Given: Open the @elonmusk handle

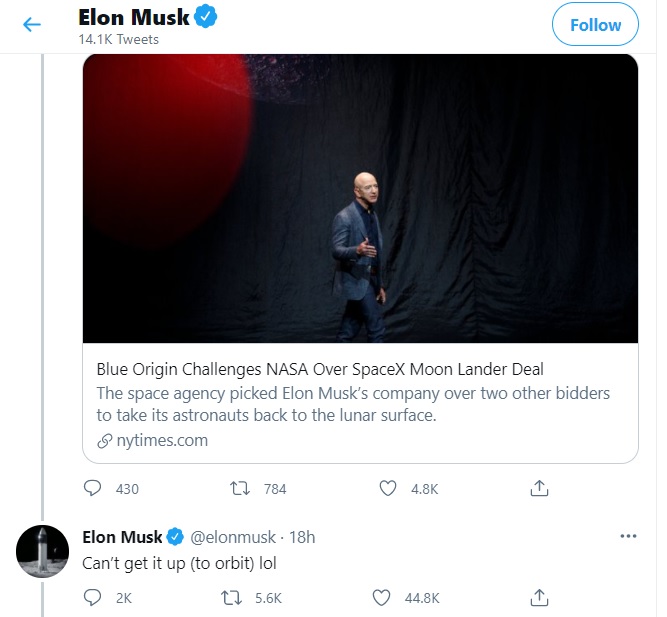Looking at the screenshot, I should pyautogui.click(x=233, y=537).
